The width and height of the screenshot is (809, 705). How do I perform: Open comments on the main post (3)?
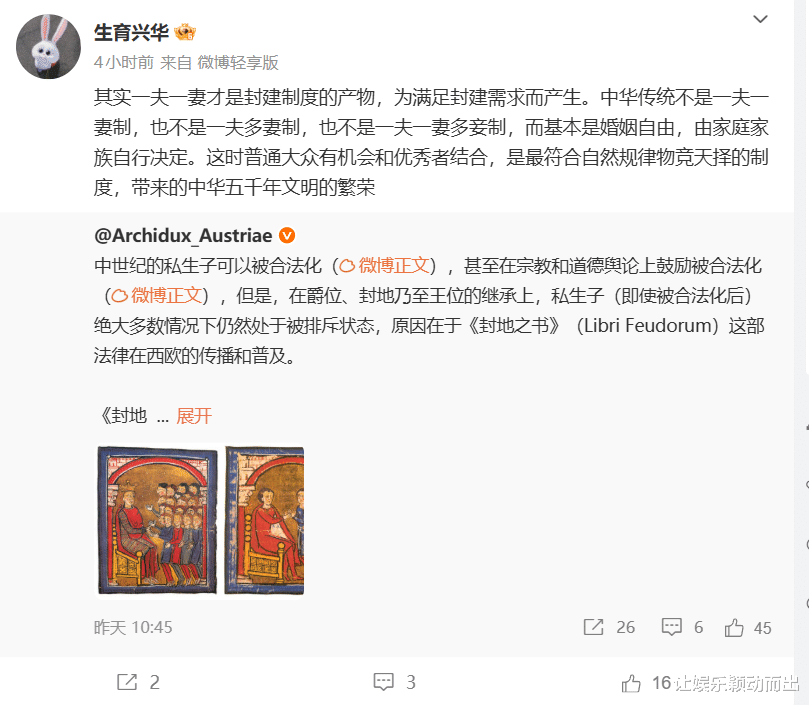[383, 682]
